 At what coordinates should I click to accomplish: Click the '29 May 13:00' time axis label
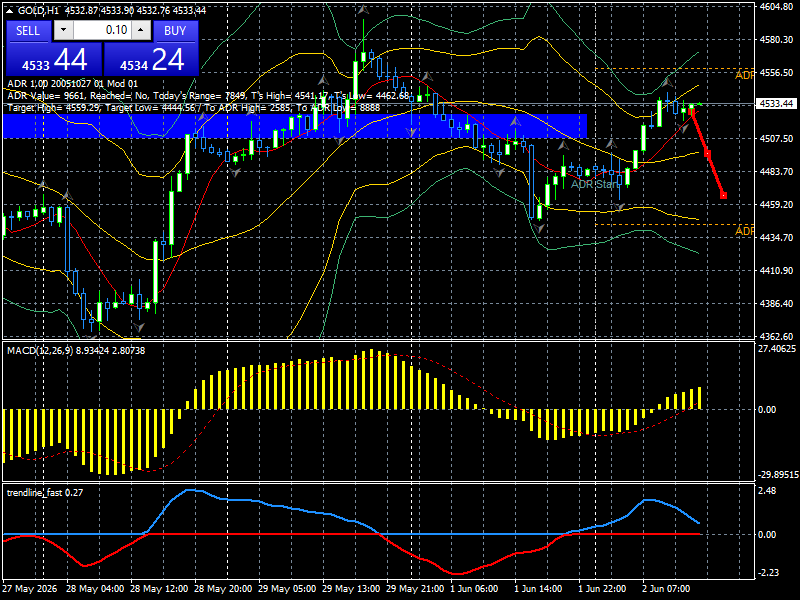point(351,588)
